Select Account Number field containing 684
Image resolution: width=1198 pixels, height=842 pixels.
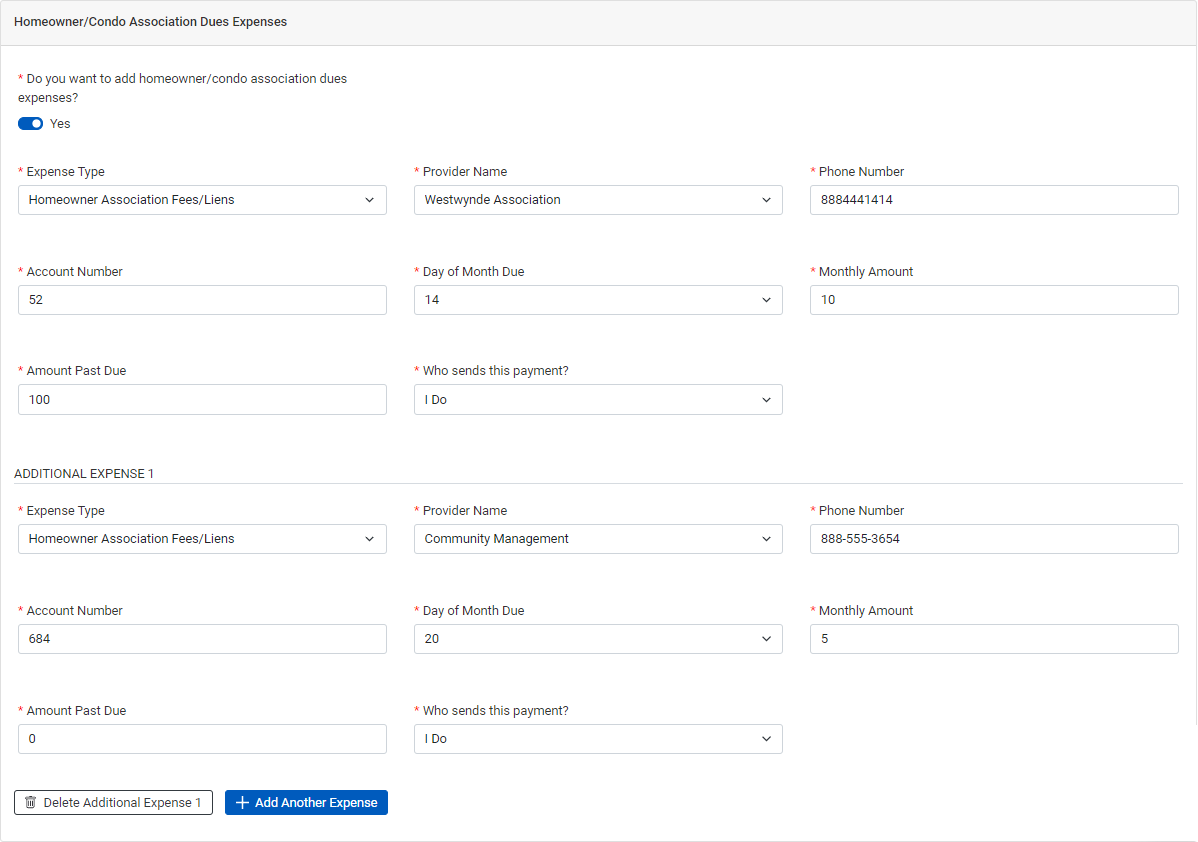[x=202, y=639]
